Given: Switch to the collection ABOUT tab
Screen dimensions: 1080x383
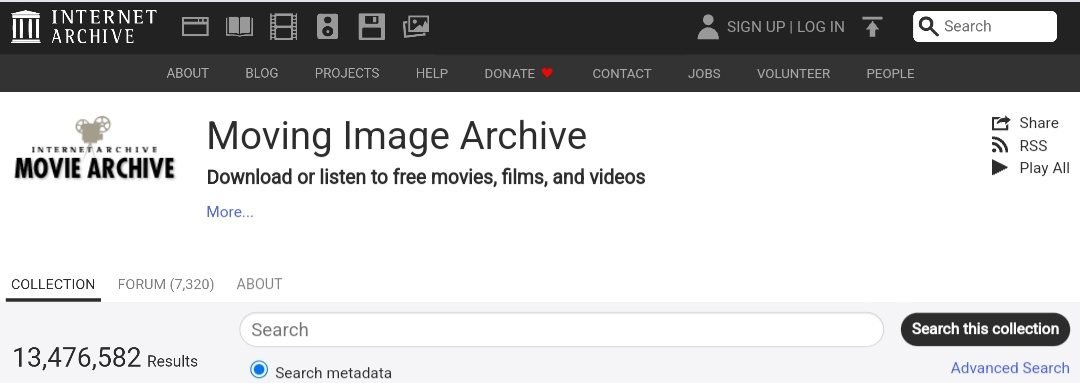Looking at the screenshot, I should 259,284.
